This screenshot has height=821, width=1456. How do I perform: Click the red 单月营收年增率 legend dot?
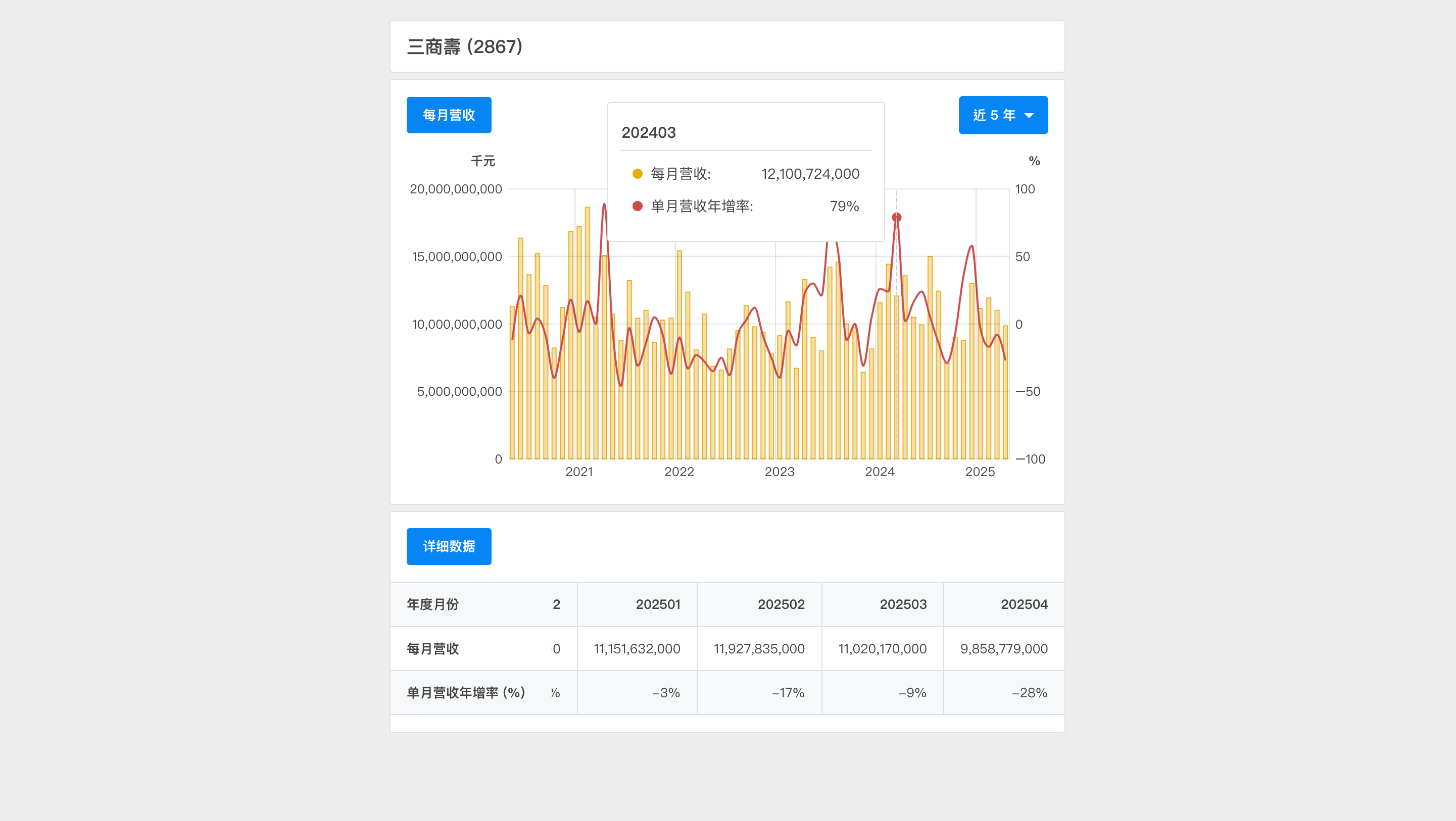pos(638,206)
